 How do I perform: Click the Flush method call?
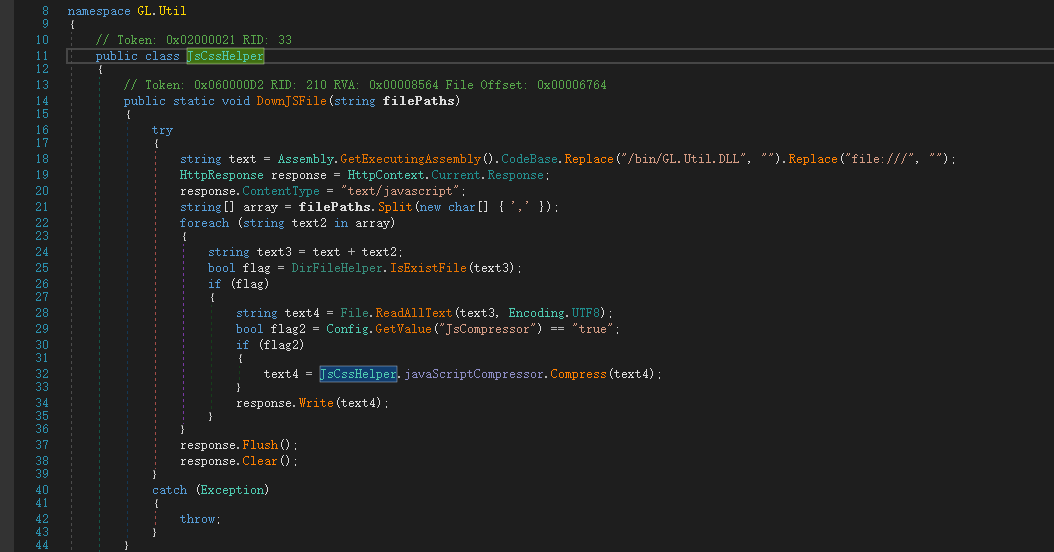point(260,445)
